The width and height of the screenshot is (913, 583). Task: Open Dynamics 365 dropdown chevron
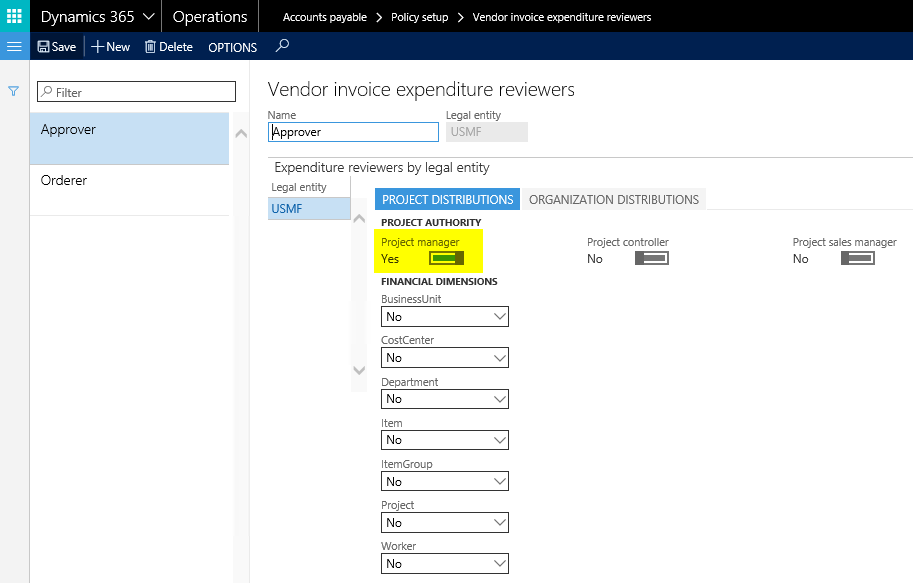(x=149, y=17)
